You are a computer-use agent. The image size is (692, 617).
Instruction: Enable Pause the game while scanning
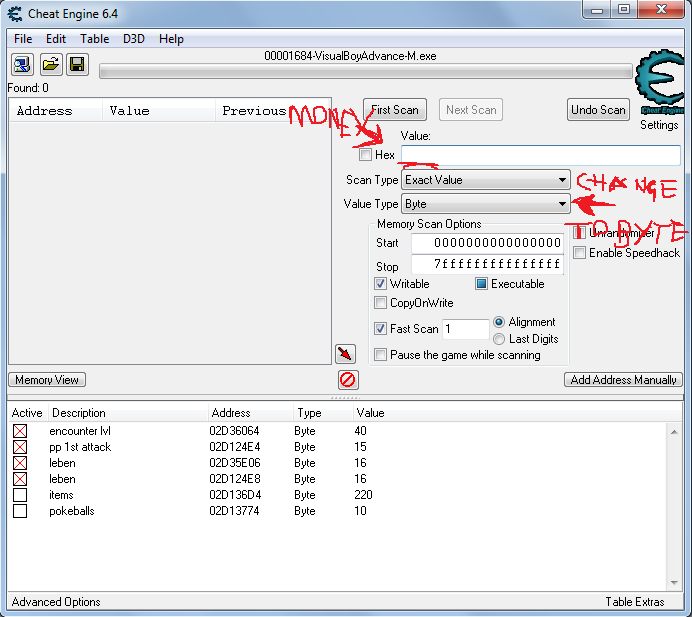[380, 354]
